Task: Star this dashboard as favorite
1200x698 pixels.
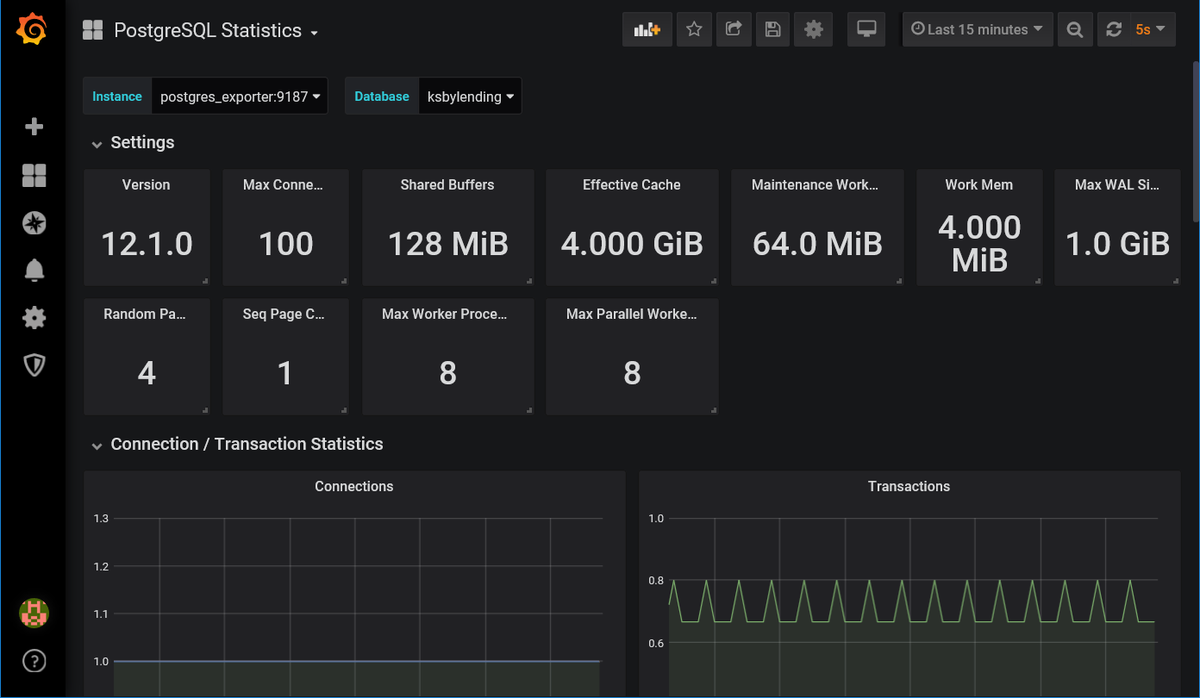Action: 694,30
